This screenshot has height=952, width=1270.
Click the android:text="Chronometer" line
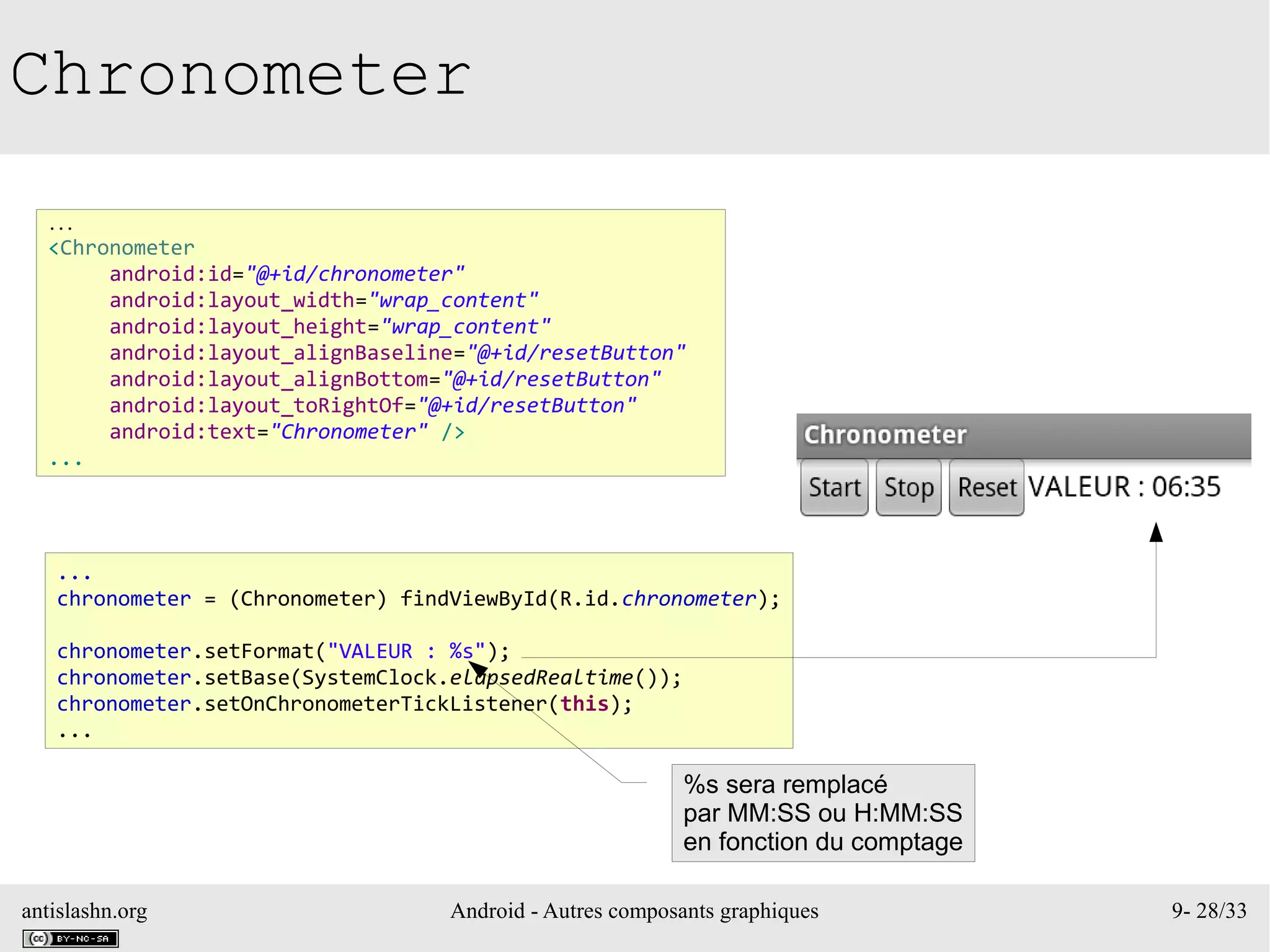coord(286,432)
